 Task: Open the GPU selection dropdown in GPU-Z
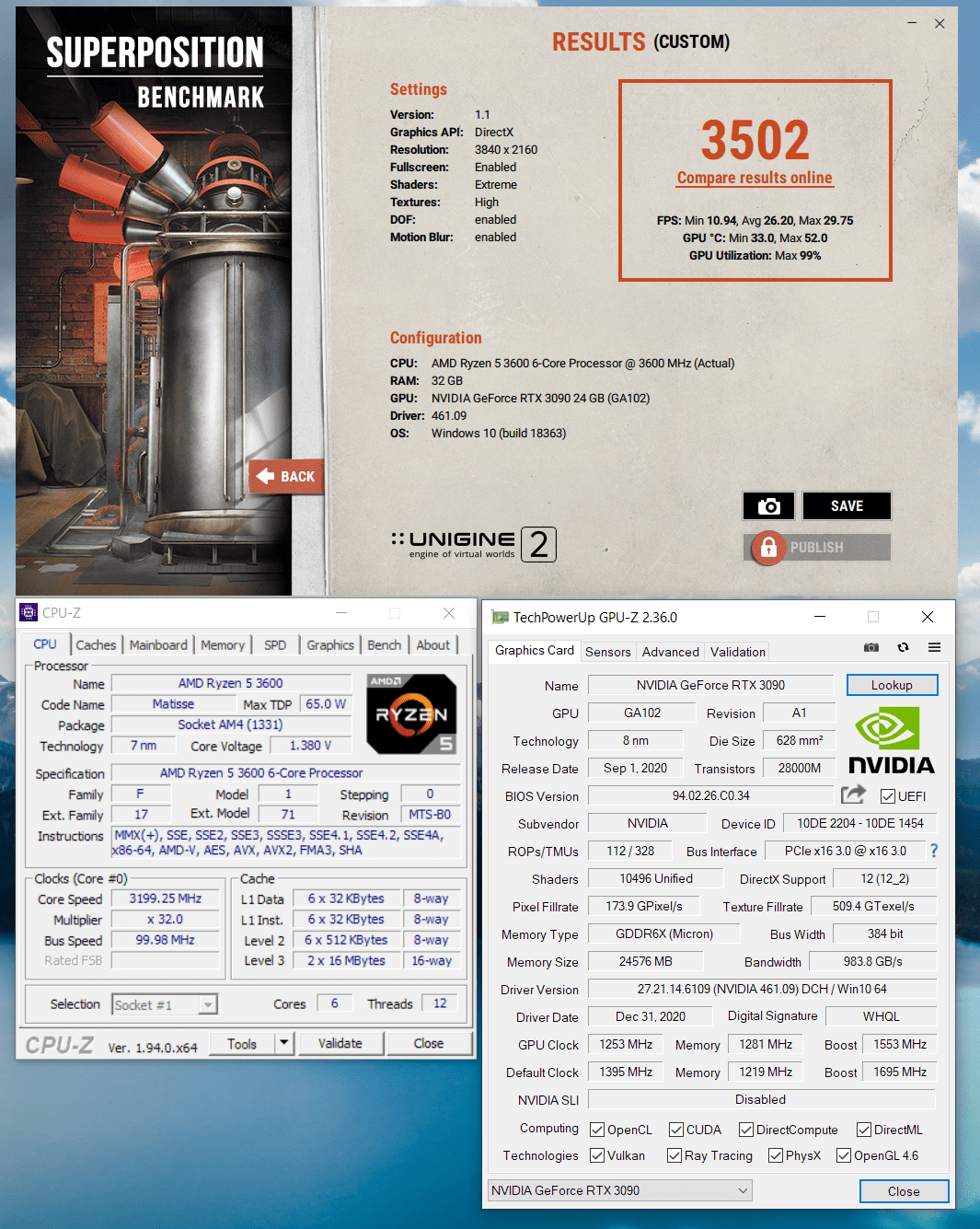tap(620, 1190)
